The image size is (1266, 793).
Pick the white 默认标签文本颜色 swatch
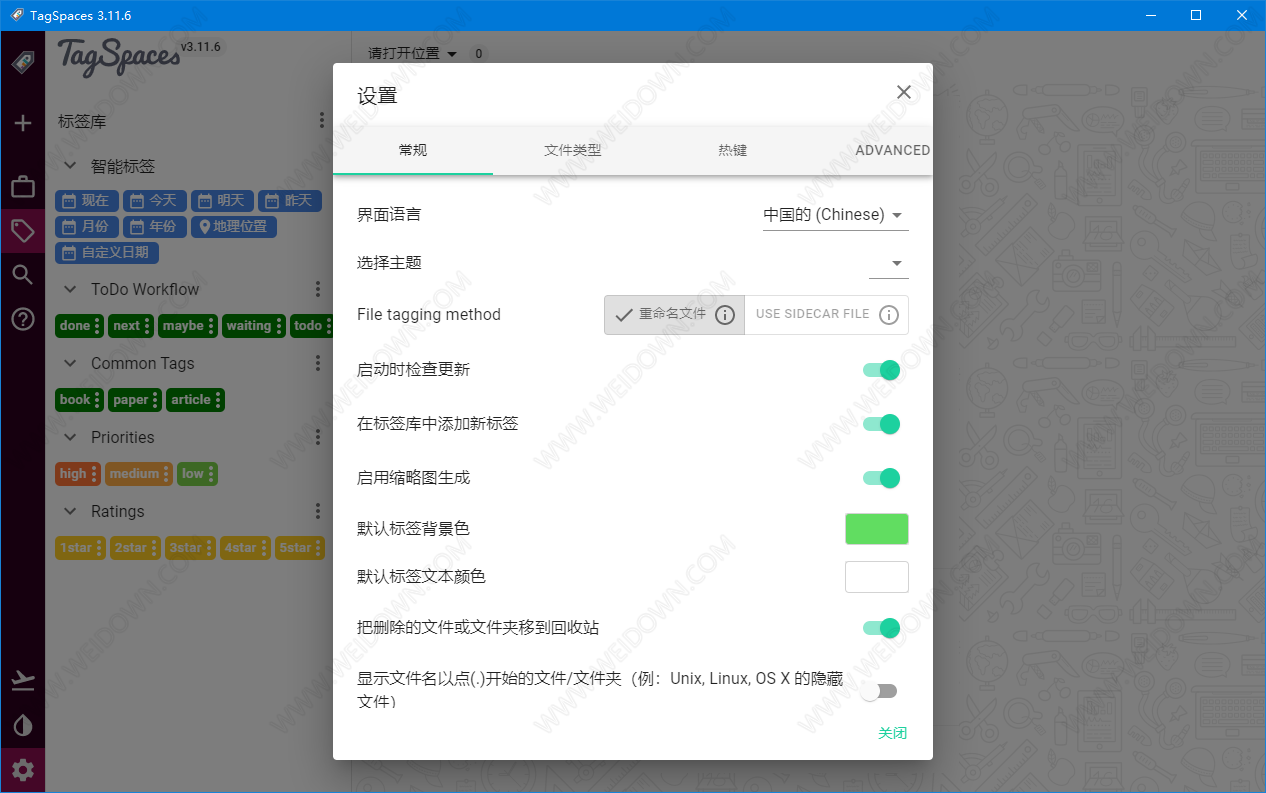(877, 577)
